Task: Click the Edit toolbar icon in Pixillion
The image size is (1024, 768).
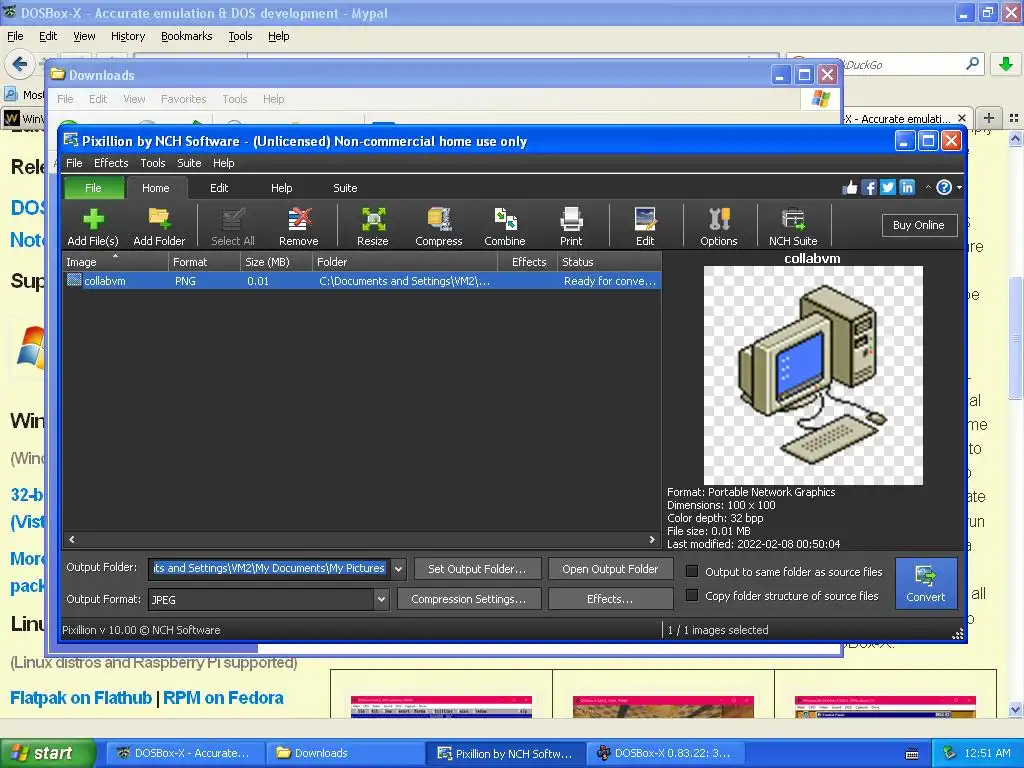Action: pyautogui.click(x=645, y=227)
